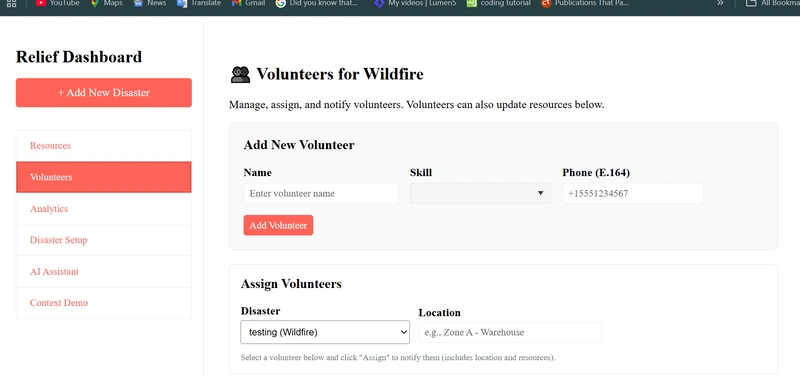Open the Gmail bookmark
The height and width of the screenshot is (376, 800).
[248, 3]
